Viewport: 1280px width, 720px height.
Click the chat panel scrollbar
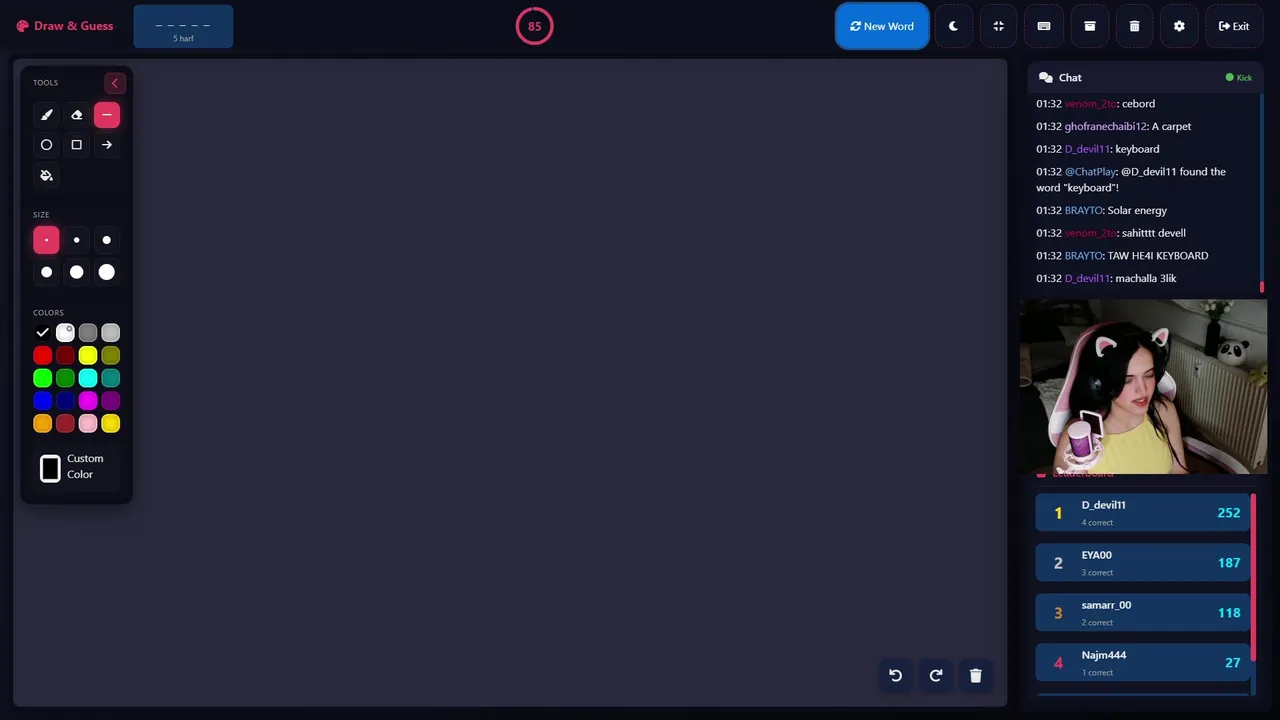1262,193
